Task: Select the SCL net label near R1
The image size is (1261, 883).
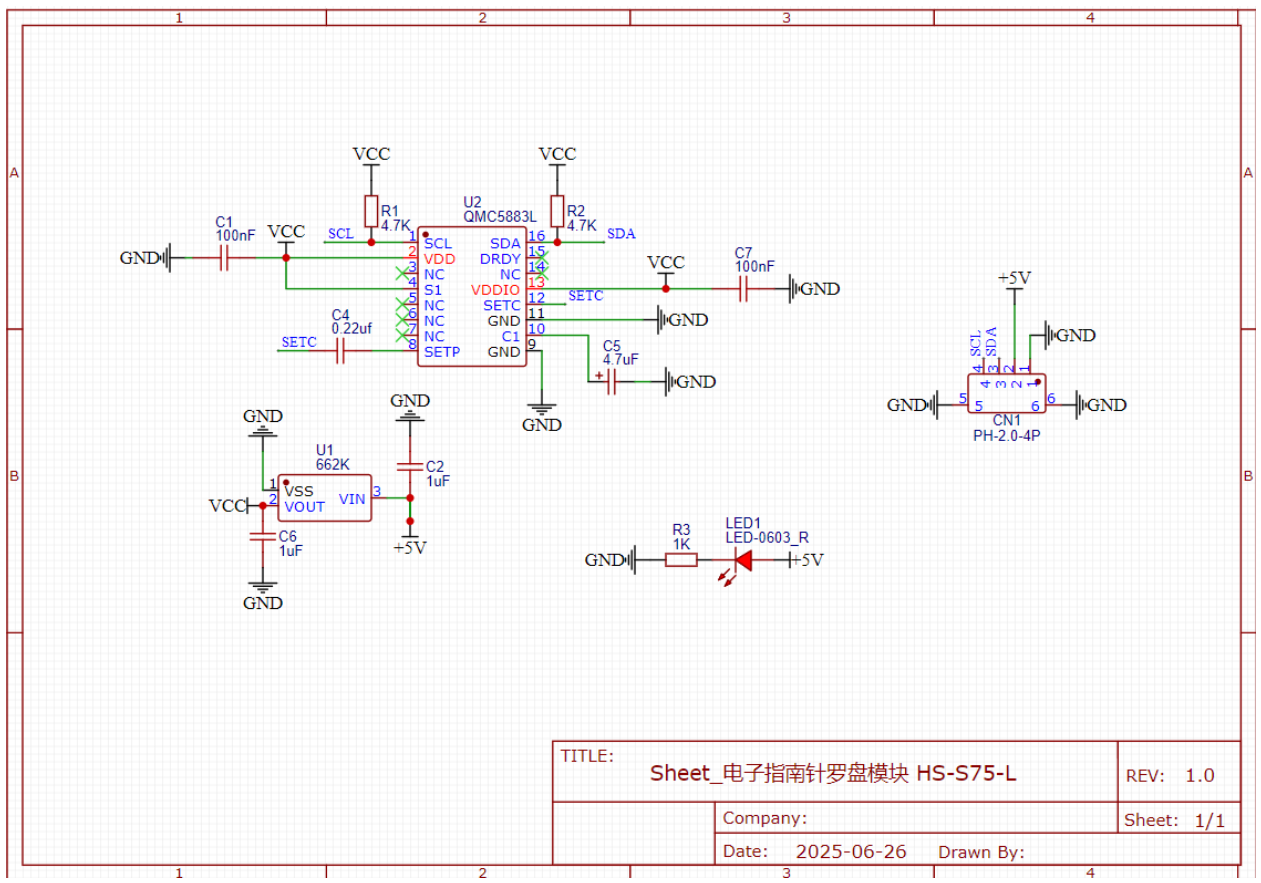Action: (x=340, y=234)
